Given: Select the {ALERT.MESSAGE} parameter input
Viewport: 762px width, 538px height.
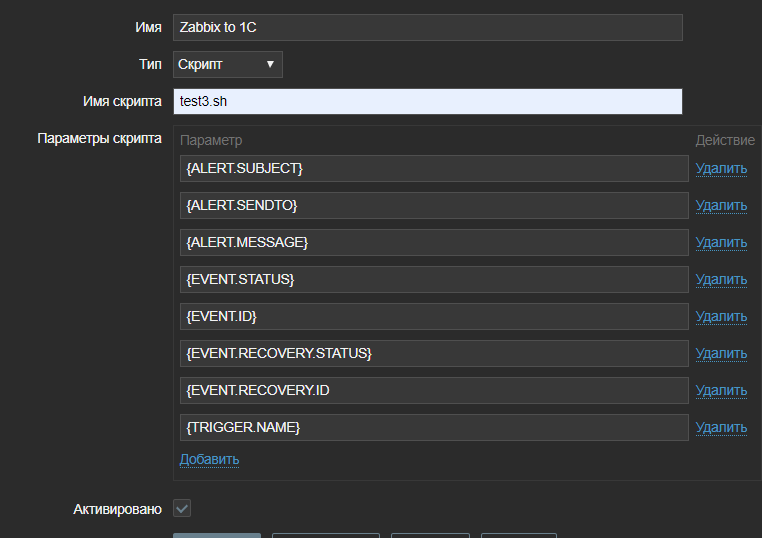Looking at the screenshot, I should (x=434, y=242).
